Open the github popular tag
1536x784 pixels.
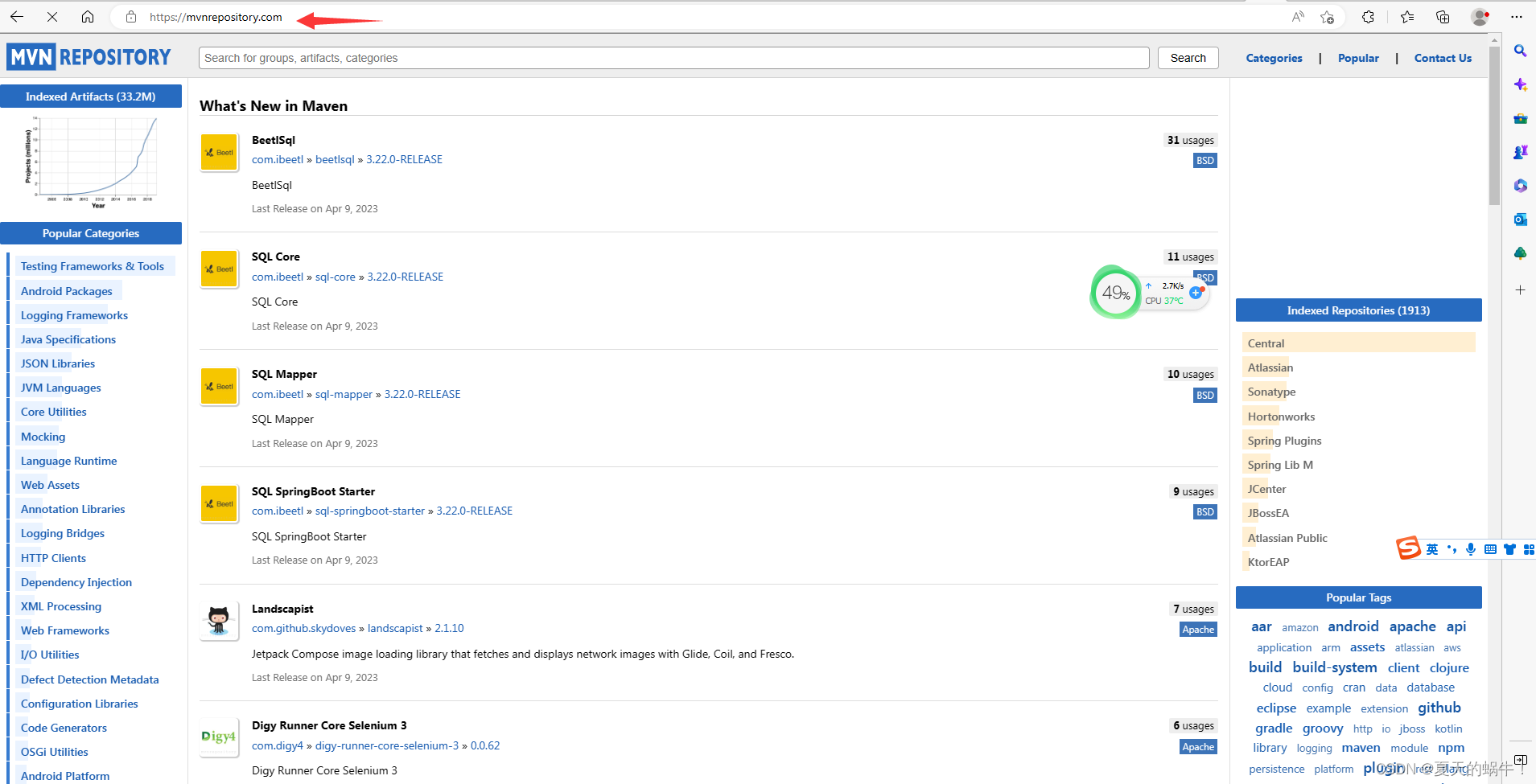[1439, 708]
